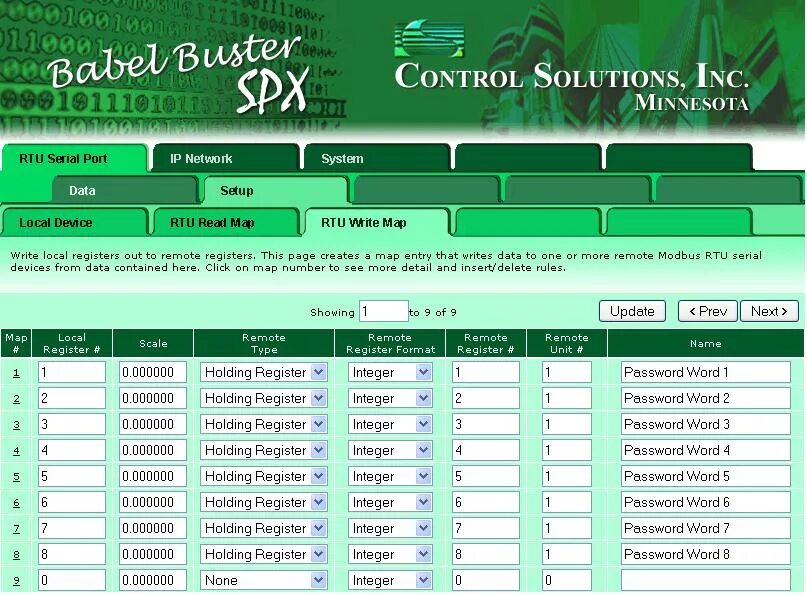Click the Showing start number field
The width and height of the screenshot is (807, 596).
383,311
